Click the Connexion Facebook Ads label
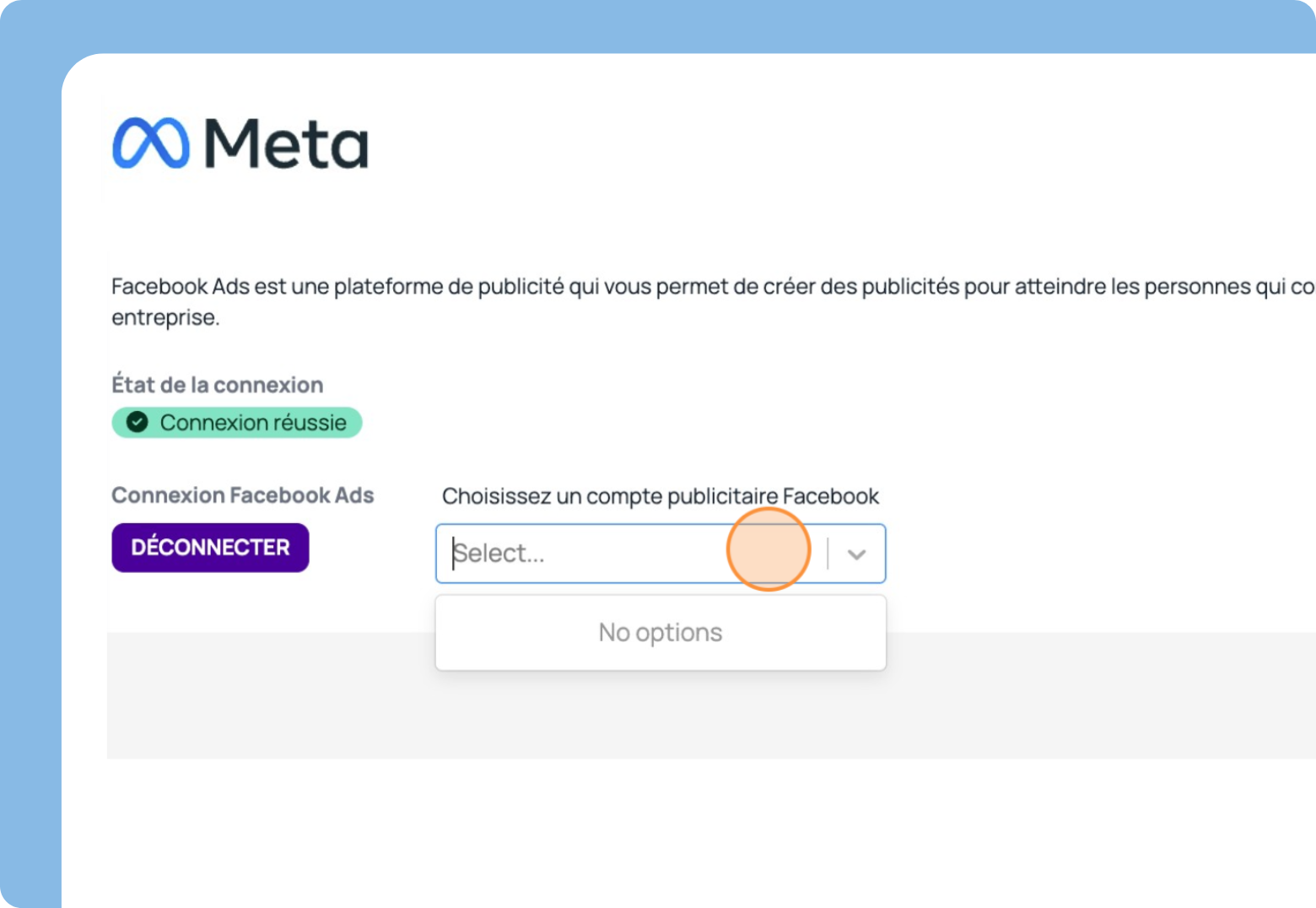This screenshot has width=1316, height=908. (243, 495)
